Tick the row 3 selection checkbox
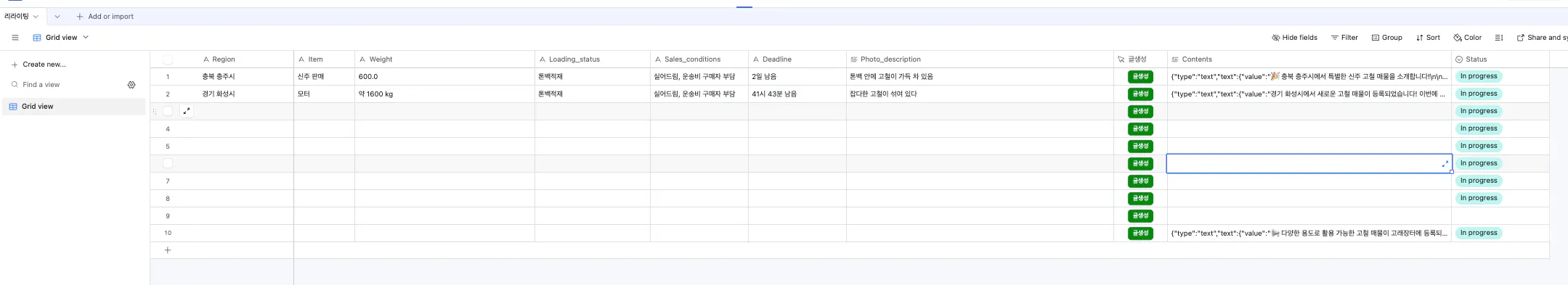This screenshot has width=1568, height=285. pos(168,111)
